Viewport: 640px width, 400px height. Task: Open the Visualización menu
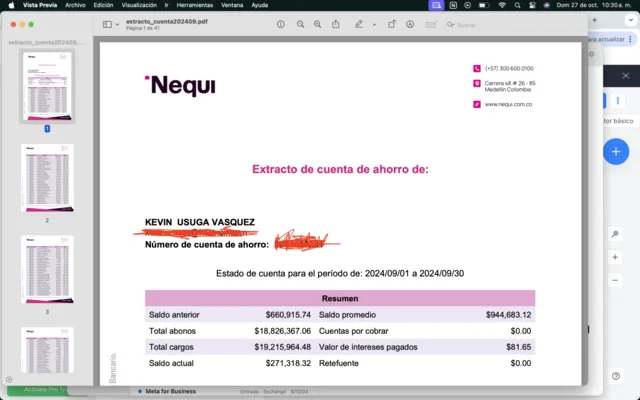(x=139, y=5)
